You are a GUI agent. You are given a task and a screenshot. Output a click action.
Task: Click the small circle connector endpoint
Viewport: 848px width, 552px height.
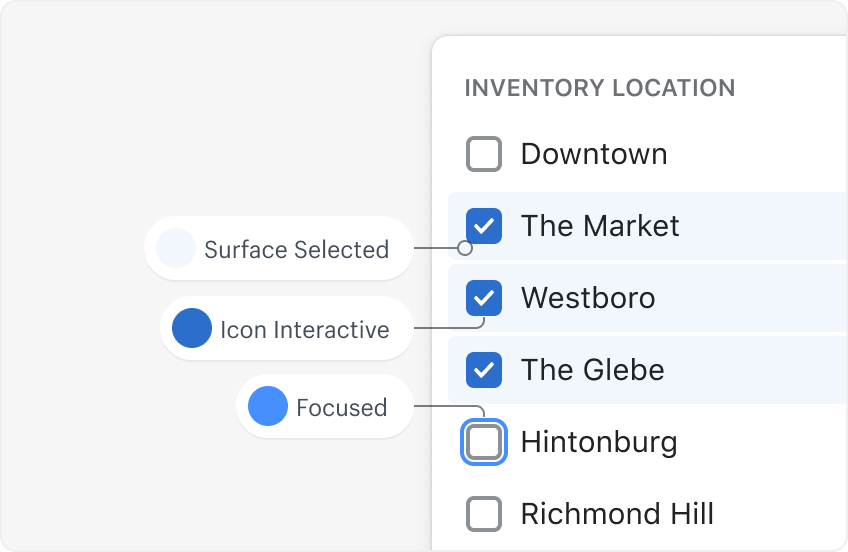pyautogui.click(x=464, y=247)
